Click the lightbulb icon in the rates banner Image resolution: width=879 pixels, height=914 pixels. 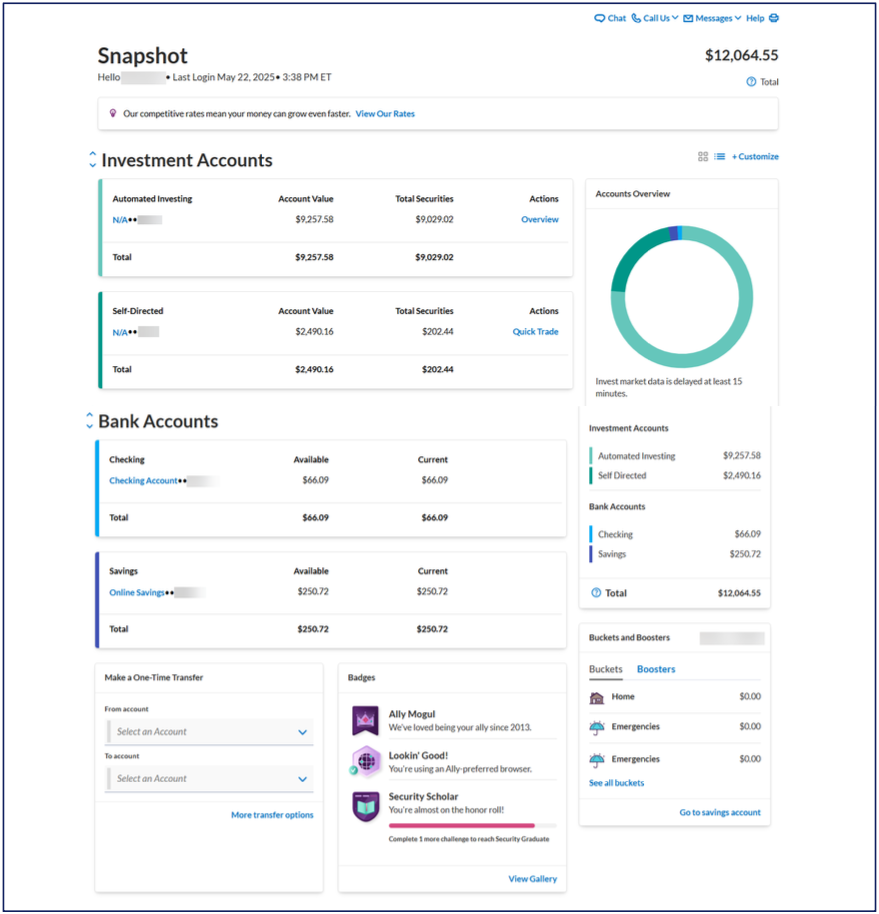click(x=112, y=113)
